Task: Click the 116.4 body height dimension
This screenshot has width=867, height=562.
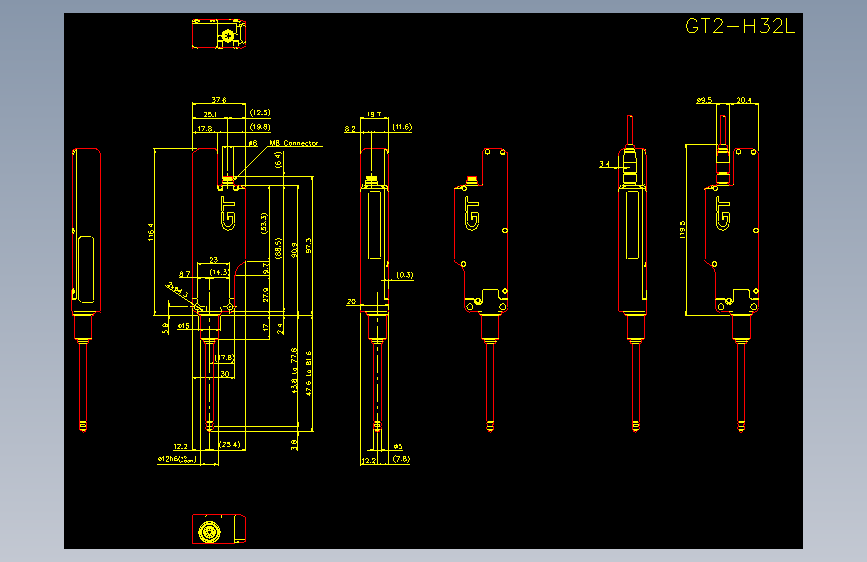Action: point(150,232)
